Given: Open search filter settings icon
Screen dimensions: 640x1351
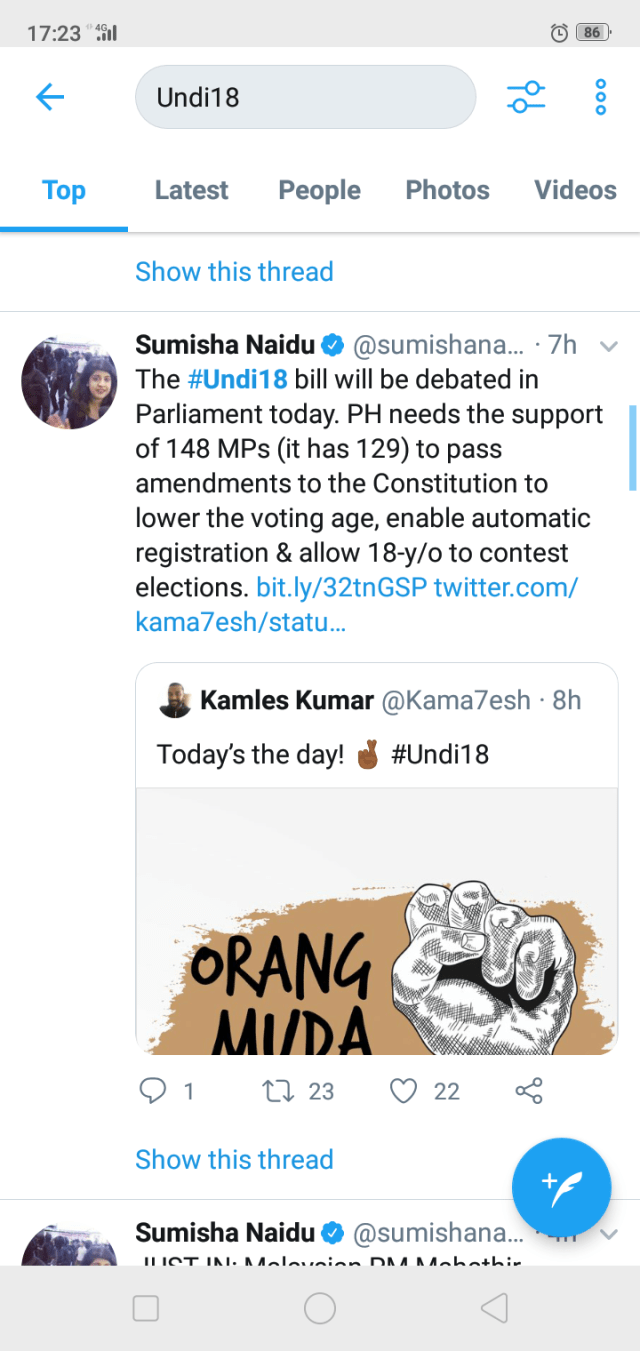Looking at the screenshot, I should 525,97.
